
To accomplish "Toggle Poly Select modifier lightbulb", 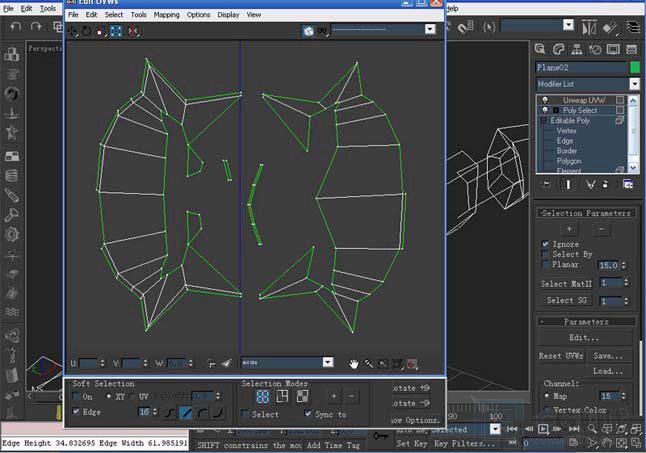I will (545, 110).
